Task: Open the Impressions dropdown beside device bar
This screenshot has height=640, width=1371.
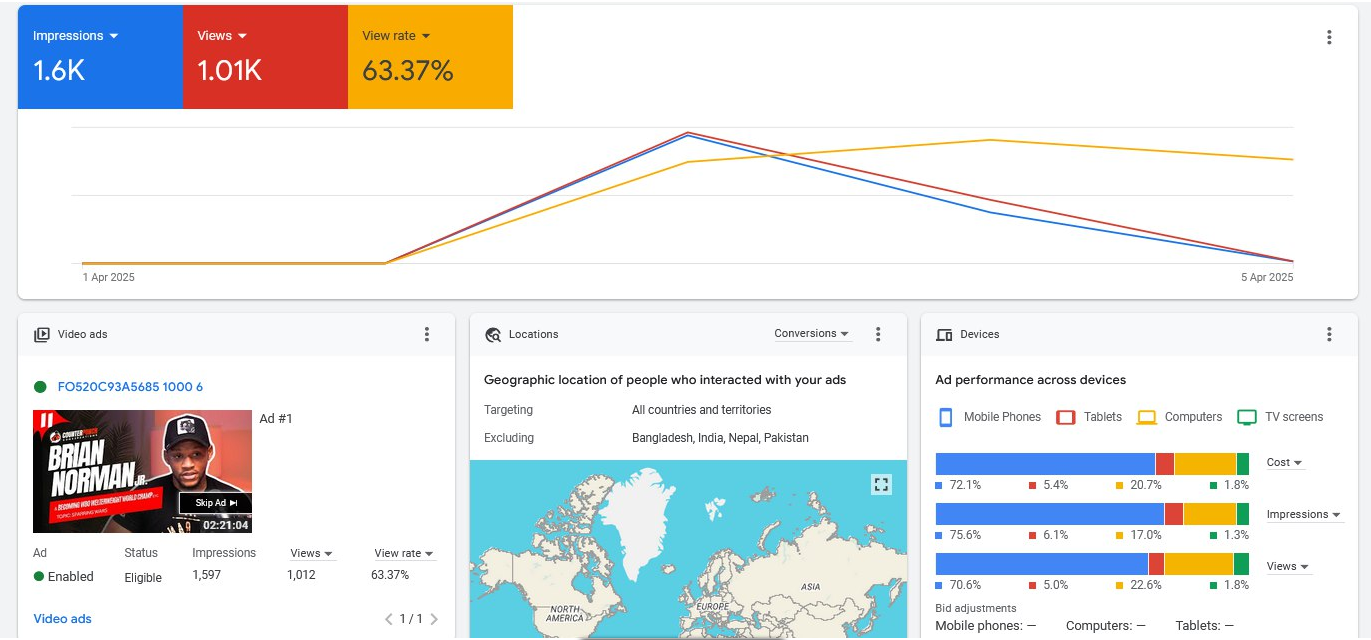Action: pyautogui.click(x=1303, y=515)
